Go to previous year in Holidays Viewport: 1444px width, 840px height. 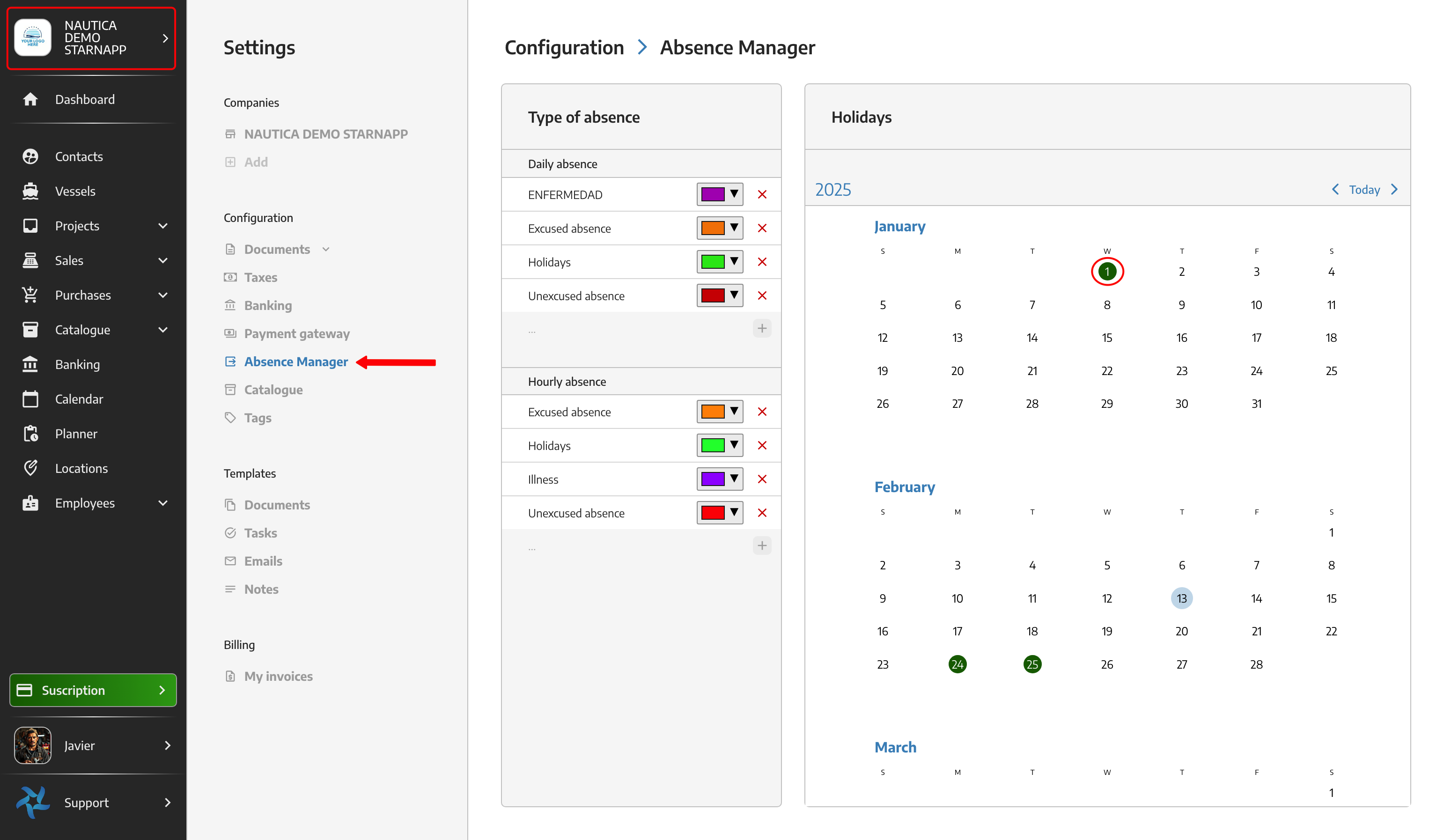click(x=1336, y=189)
